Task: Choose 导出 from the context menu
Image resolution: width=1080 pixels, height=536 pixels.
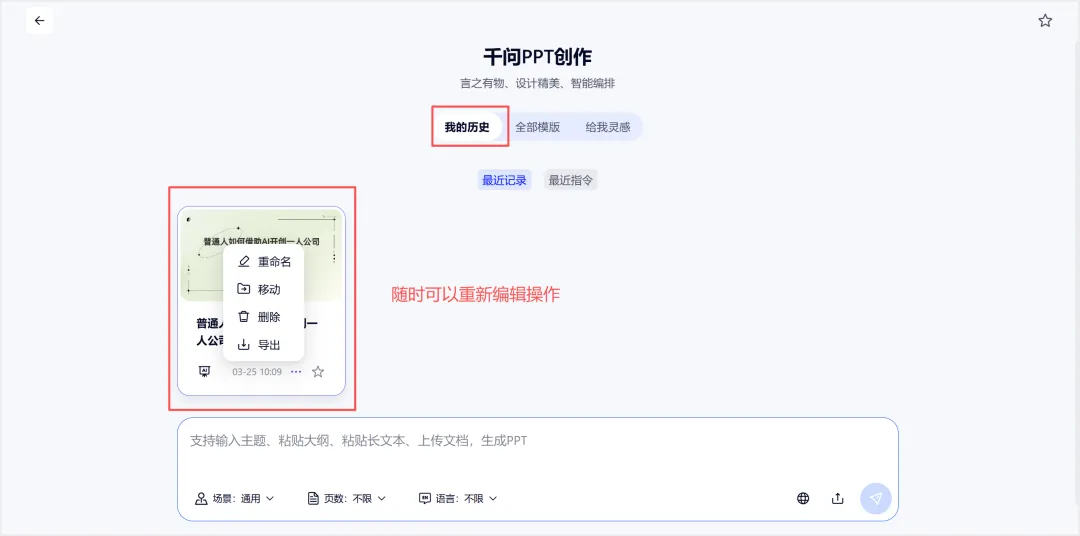Action: tap(264, 345)
